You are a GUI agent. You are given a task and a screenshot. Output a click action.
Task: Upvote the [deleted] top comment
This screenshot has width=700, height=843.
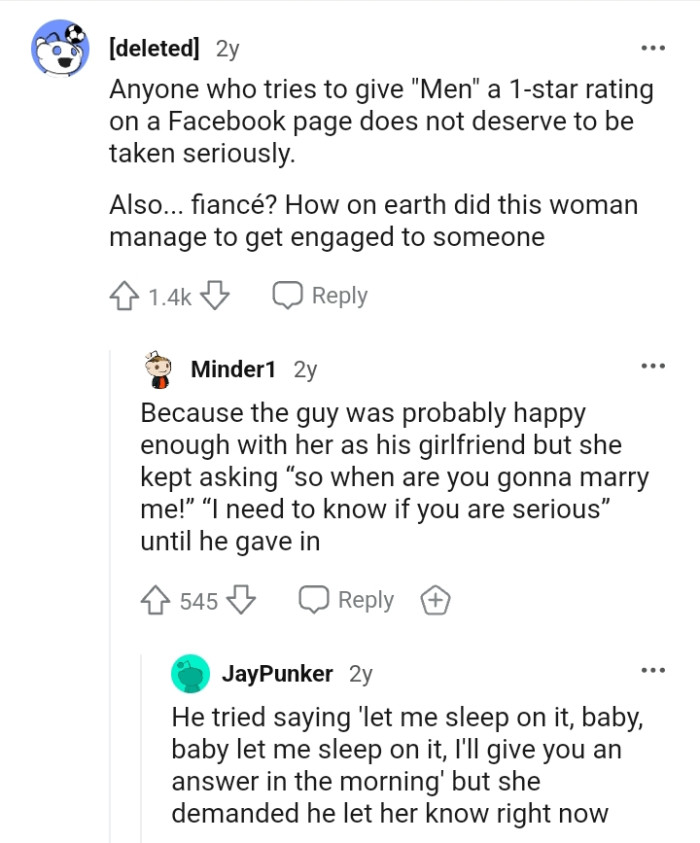tap(124, 294)
